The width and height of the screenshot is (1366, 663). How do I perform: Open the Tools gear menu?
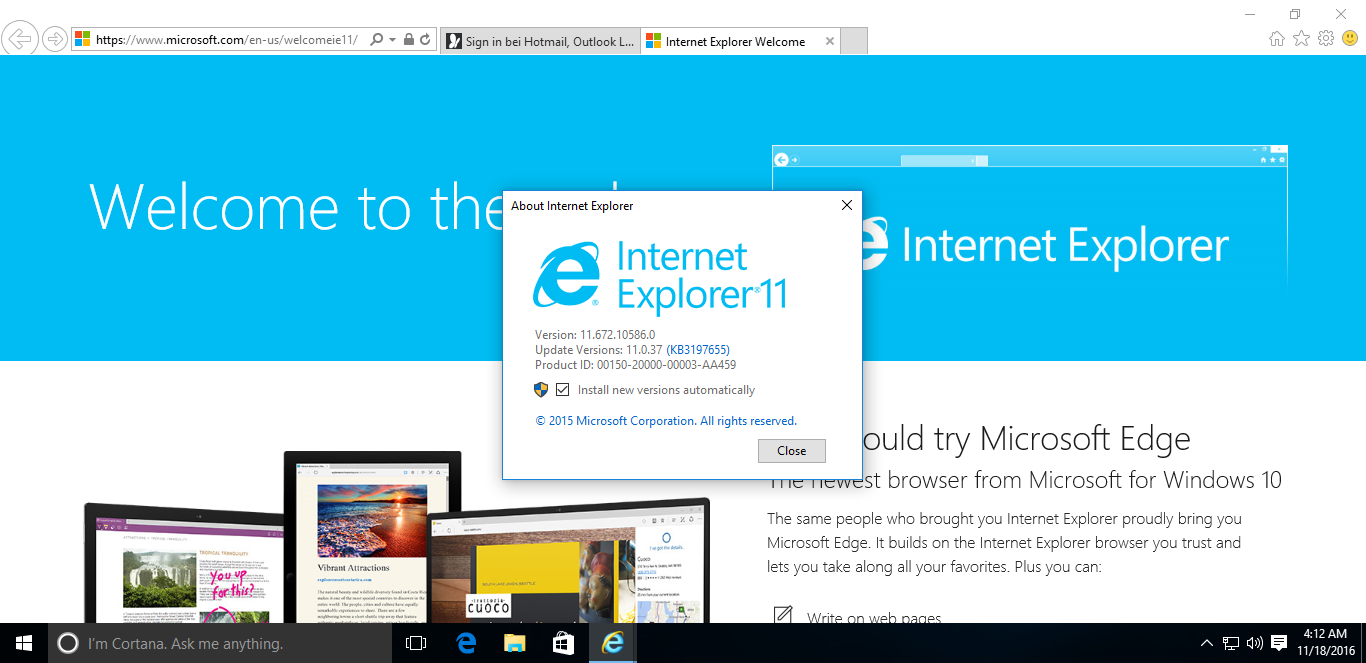point(1326,39)
